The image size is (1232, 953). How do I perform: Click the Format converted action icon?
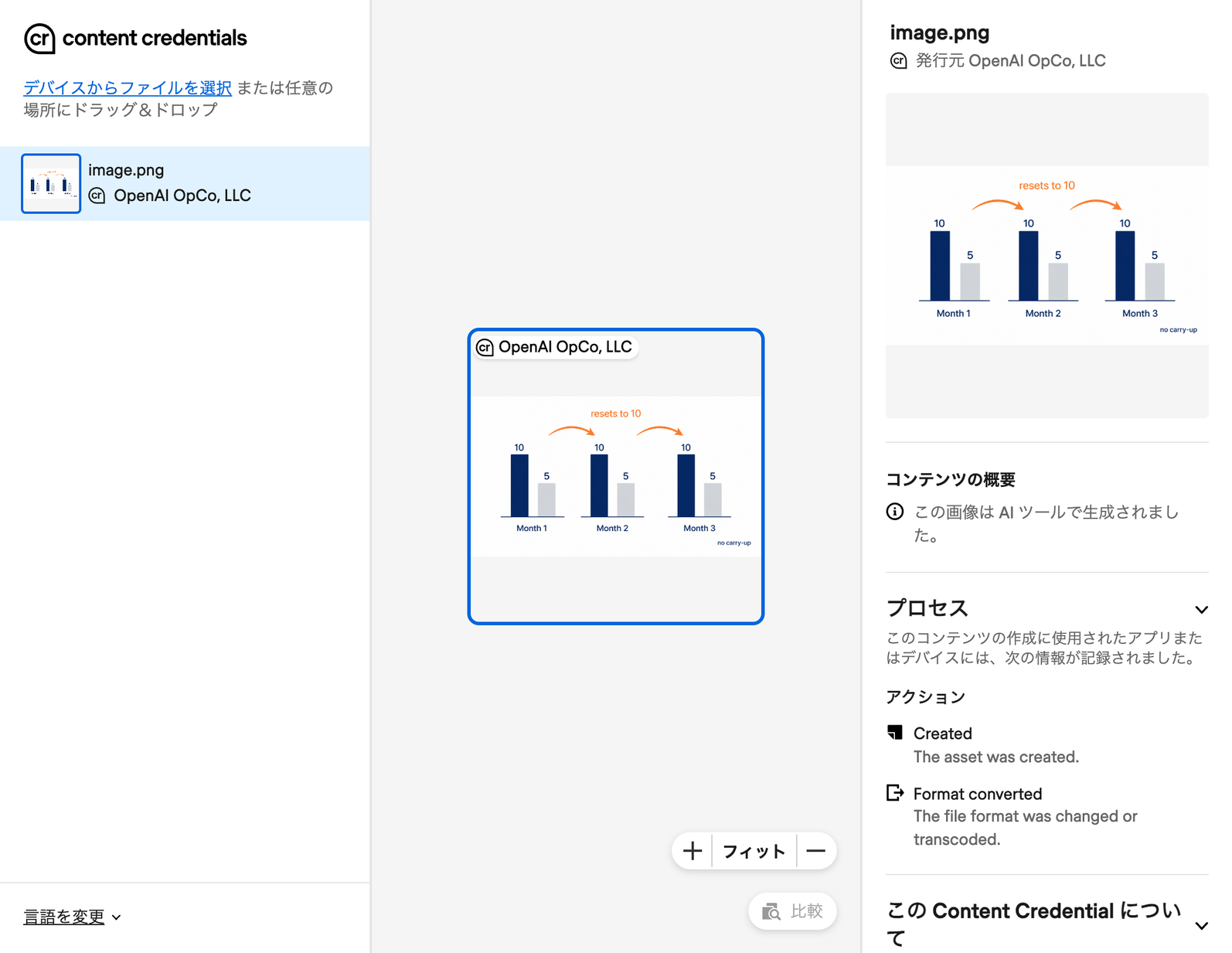[x=895, y=792]
